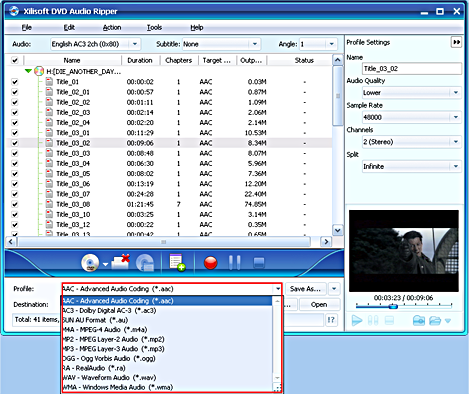469x394 pixels.
Task: Click the Xilisoft app icon in title bar
Action: [14, 11]
